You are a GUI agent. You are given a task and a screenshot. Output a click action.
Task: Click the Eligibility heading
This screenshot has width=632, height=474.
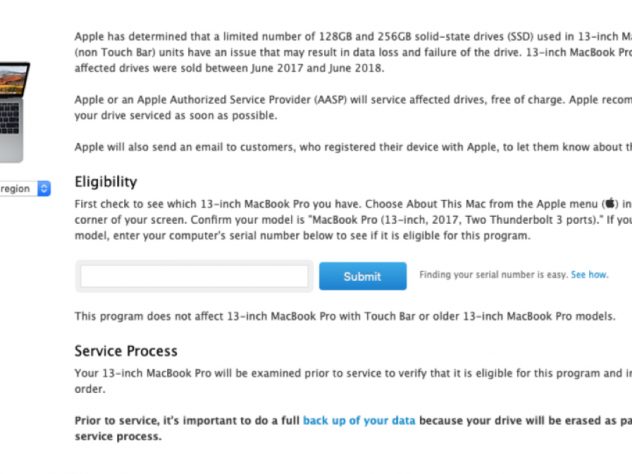click(106, 182)
